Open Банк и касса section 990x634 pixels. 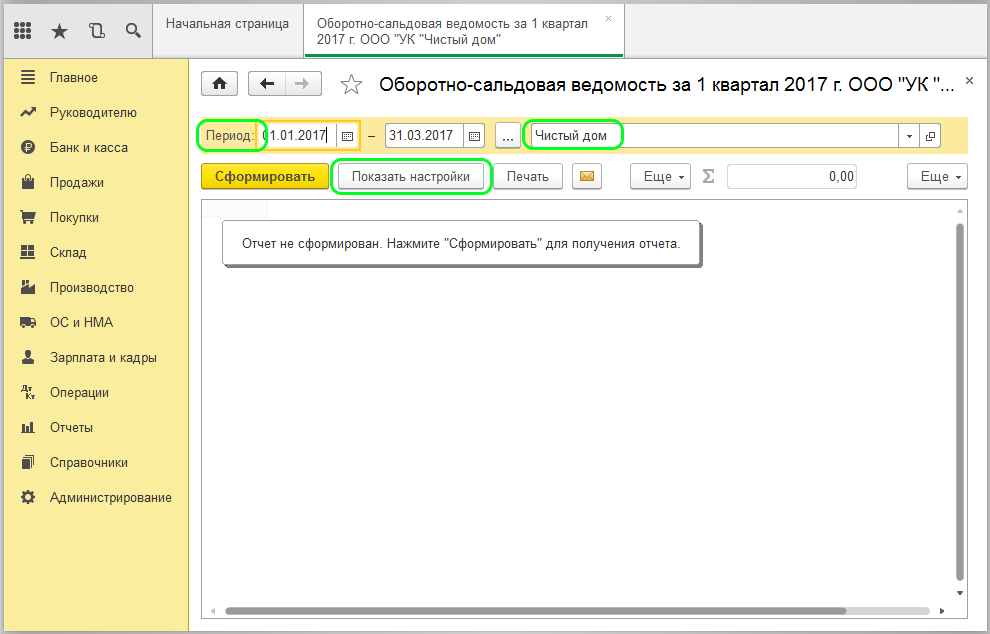88,147
